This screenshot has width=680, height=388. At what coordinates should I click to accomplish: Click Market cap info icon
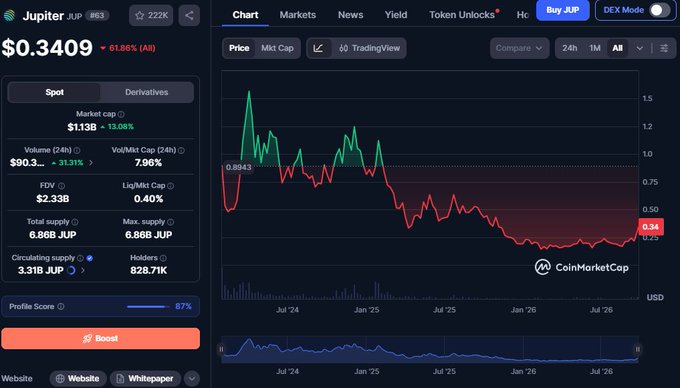click(x=121, y=114)
